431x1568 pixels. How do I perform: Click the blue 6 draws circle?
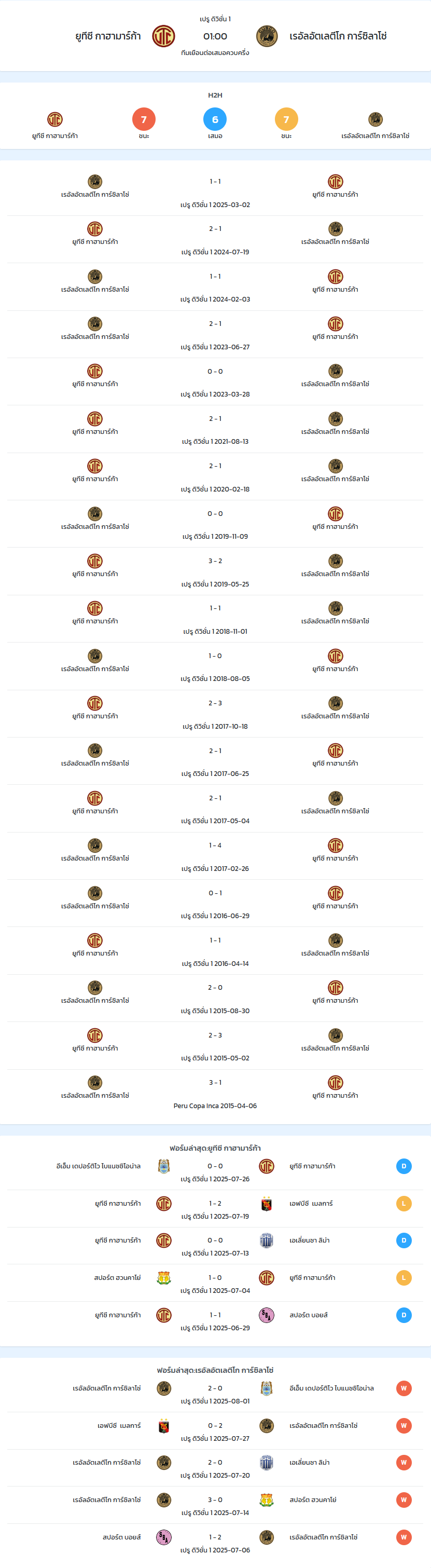[215, 119]
